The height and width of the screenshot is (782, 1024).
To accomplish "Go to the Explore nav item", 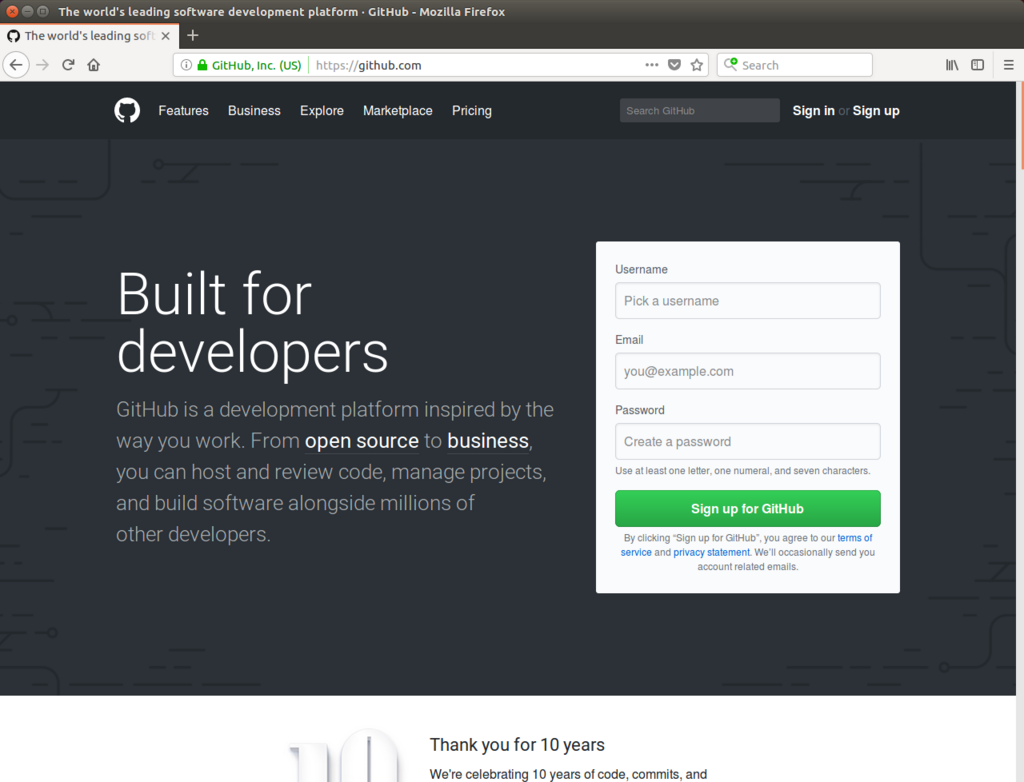I will coord(322,110).
